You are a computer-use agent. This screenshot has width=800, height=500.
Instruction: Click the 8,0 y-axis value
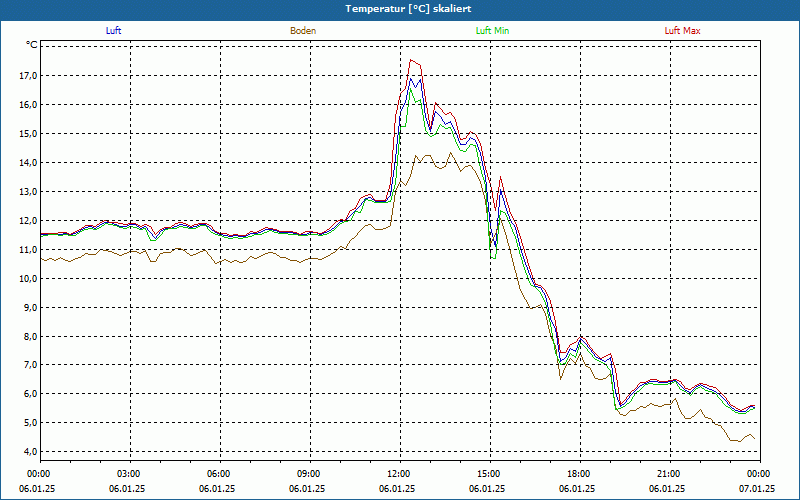click(30, 337)
